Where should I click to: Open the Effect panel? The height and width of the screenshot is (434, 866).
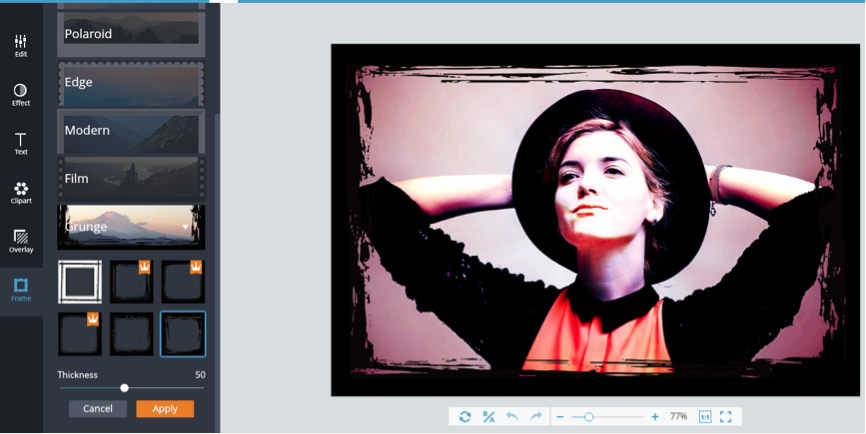pyautogui.click(x=21, y=95)
